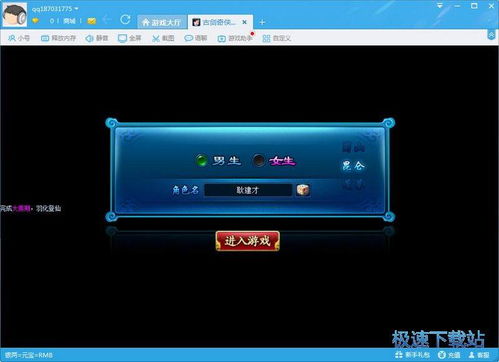Expand the qq187031775 account dropdown arrow
Screen dimensions: 499x362
pyautogui.click(x=77, y=9)
